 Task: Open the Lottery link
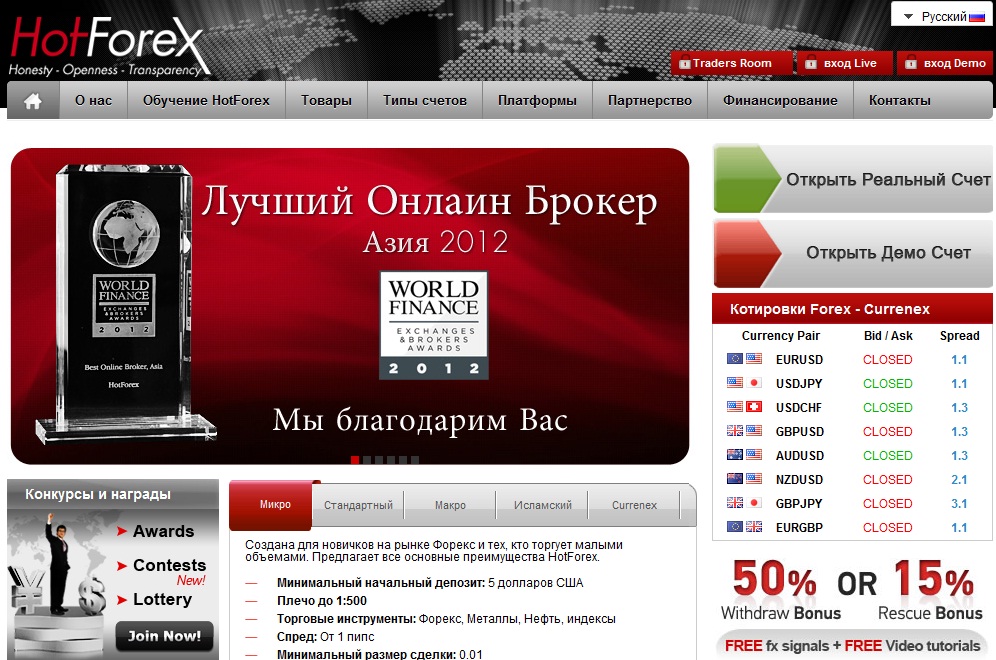click(162, 599)
